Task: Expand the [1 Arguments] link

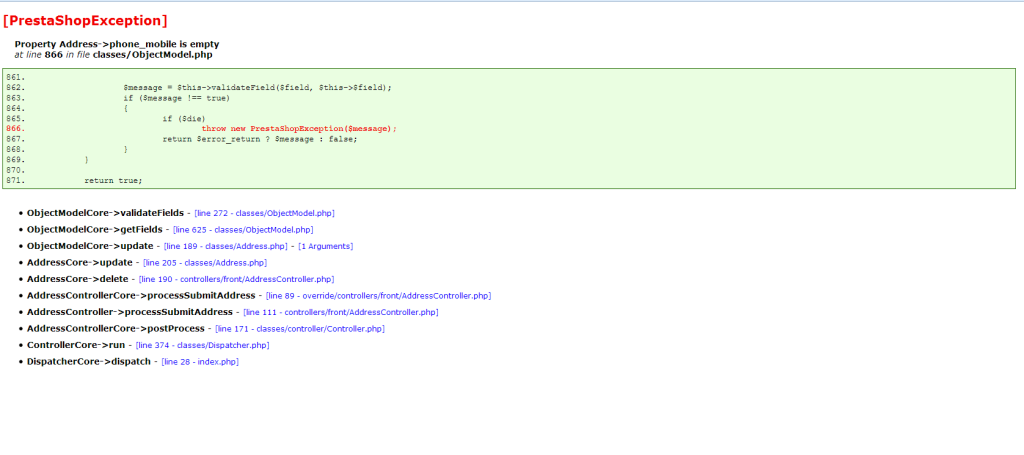Action: pyautogui.click(x=326, y=246)
